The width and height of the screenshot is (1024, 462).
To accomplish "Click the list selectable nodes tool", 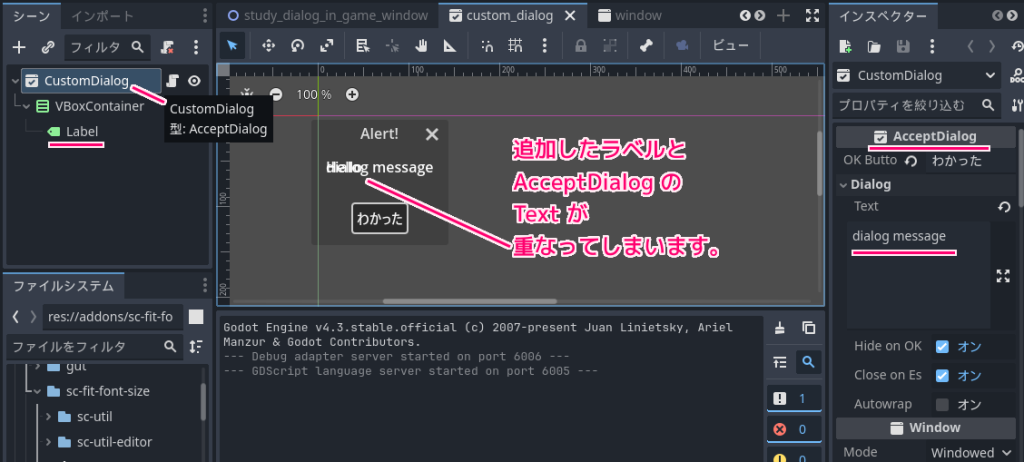I will (x=363, y=45).
